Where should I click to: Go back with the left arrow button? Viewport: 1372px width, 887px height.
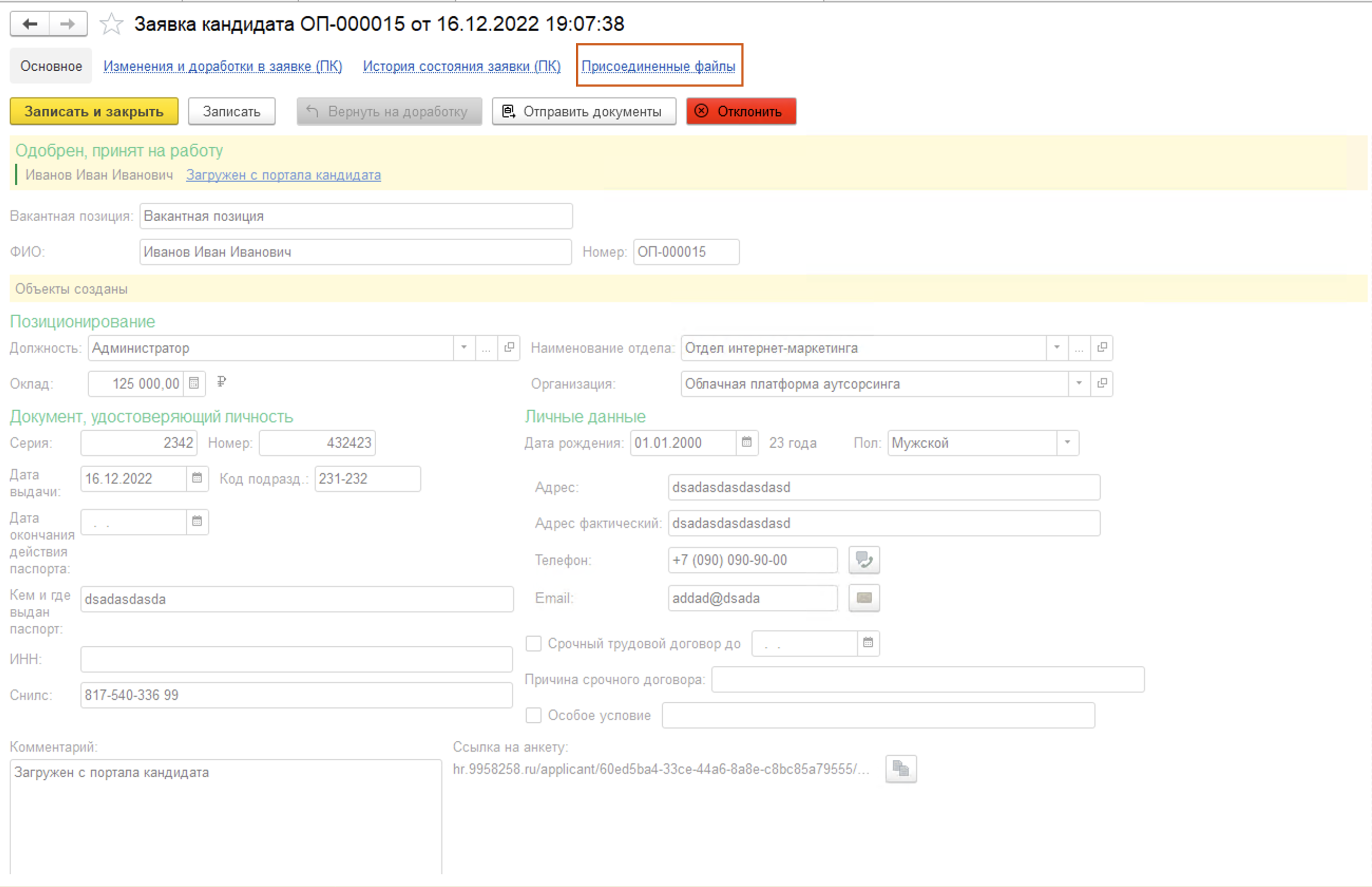tap(30, 24)
